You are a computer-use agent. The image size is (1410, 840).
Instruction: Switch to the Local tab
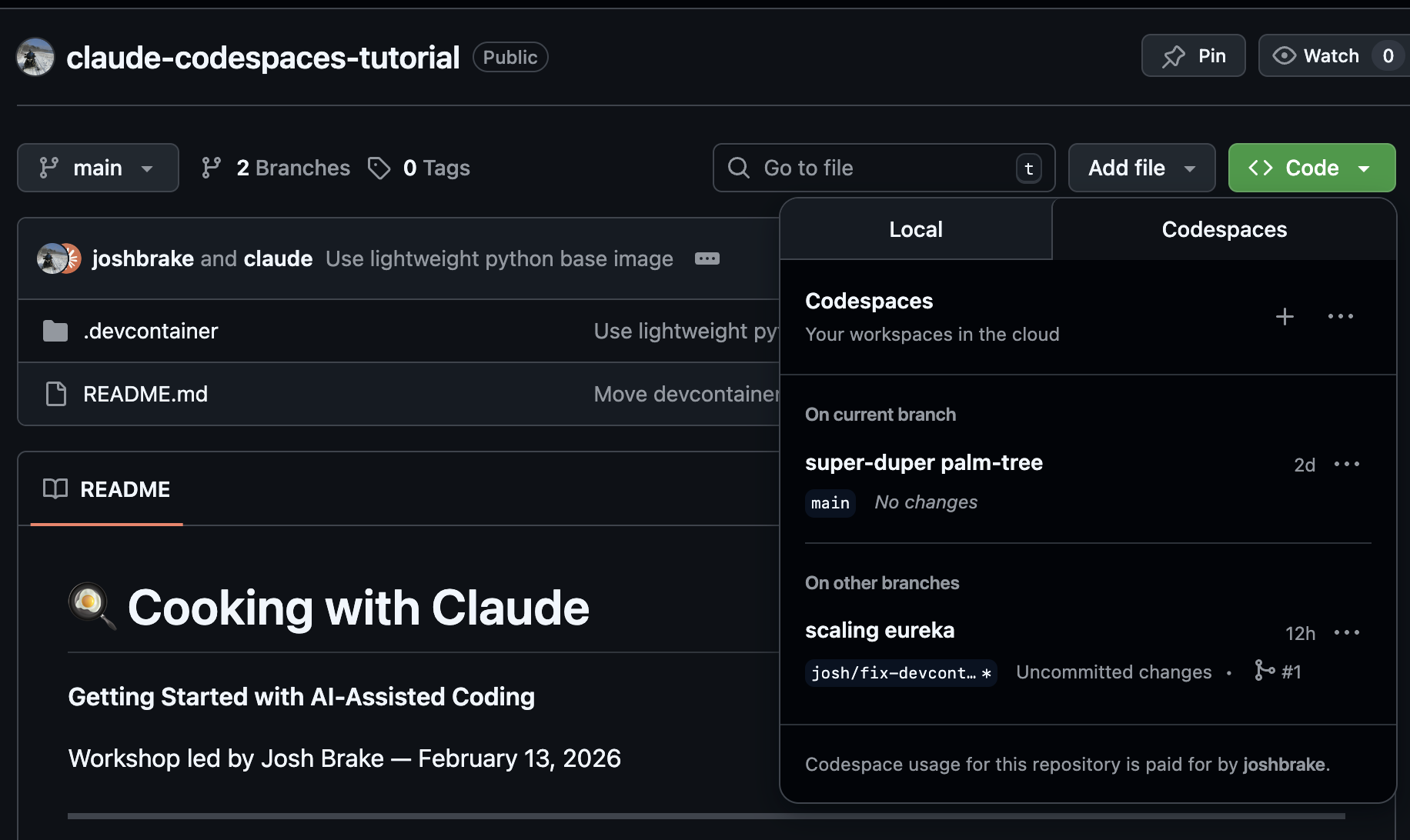(x=916, y=229)
